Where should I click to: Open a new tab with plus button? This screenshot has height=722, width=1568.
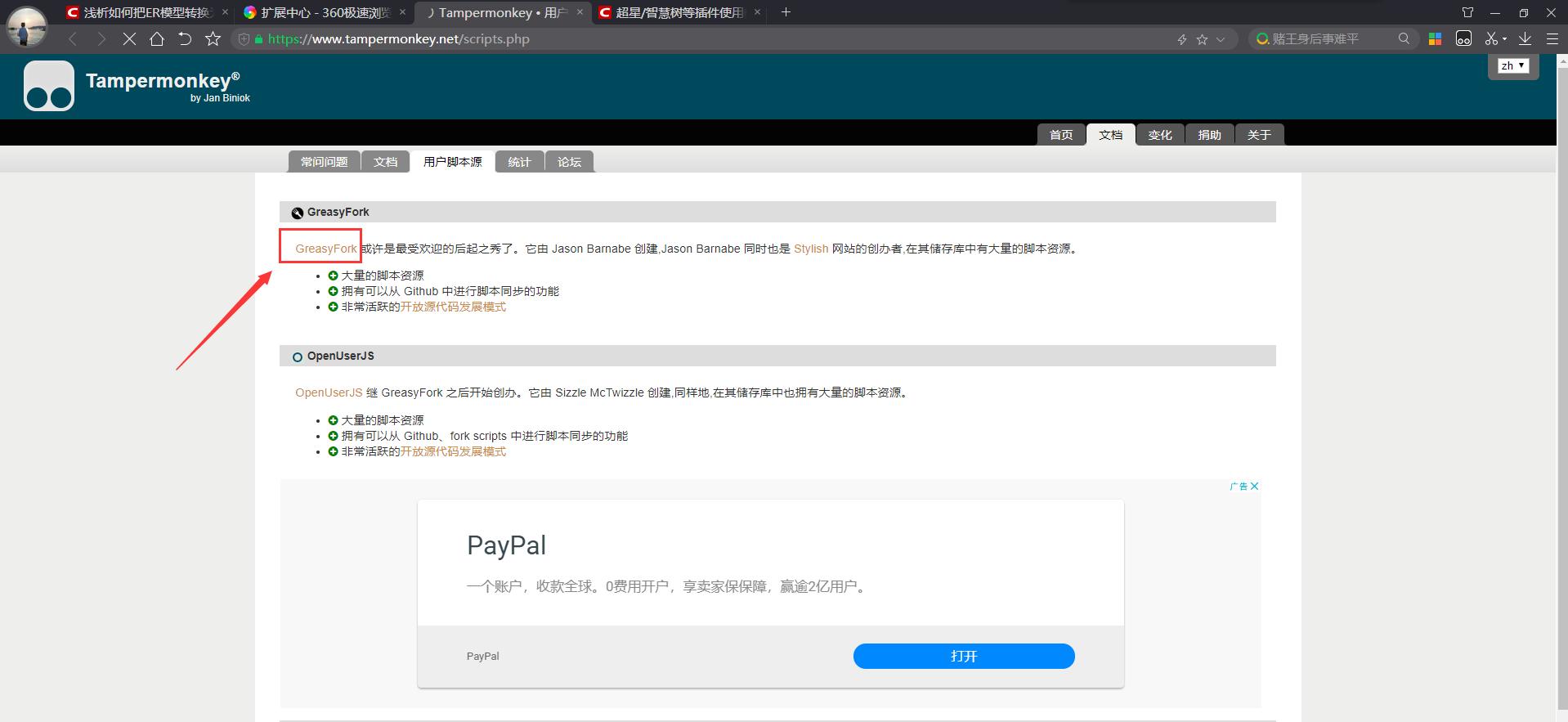click(786, 12)
